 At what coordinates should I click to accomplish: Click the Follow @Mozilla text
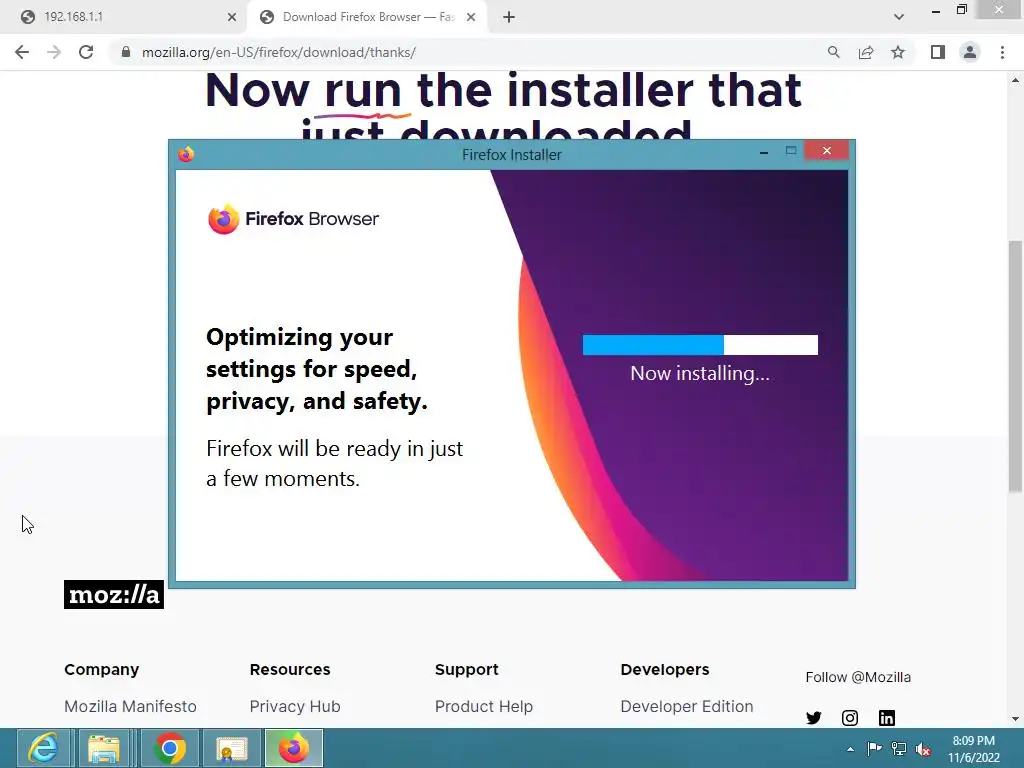tap(858, 677)
